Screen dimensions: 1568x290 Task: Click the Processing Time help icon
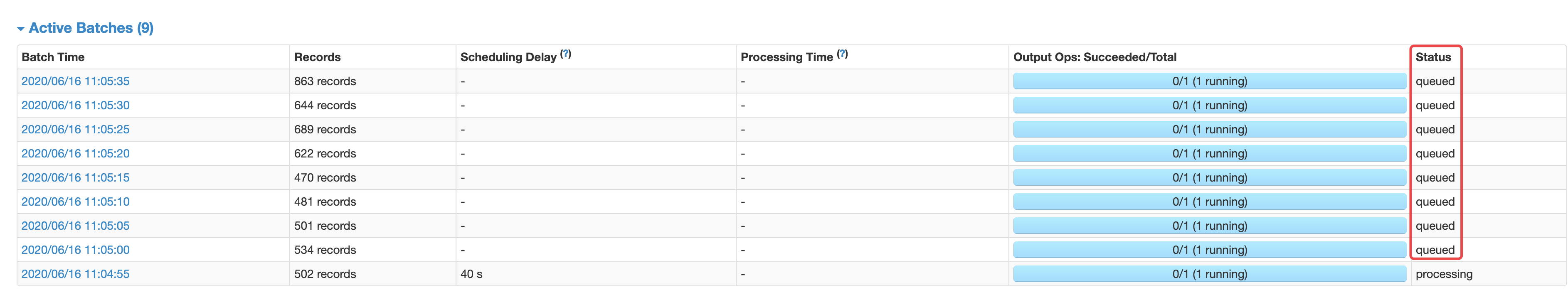[841, 54]
